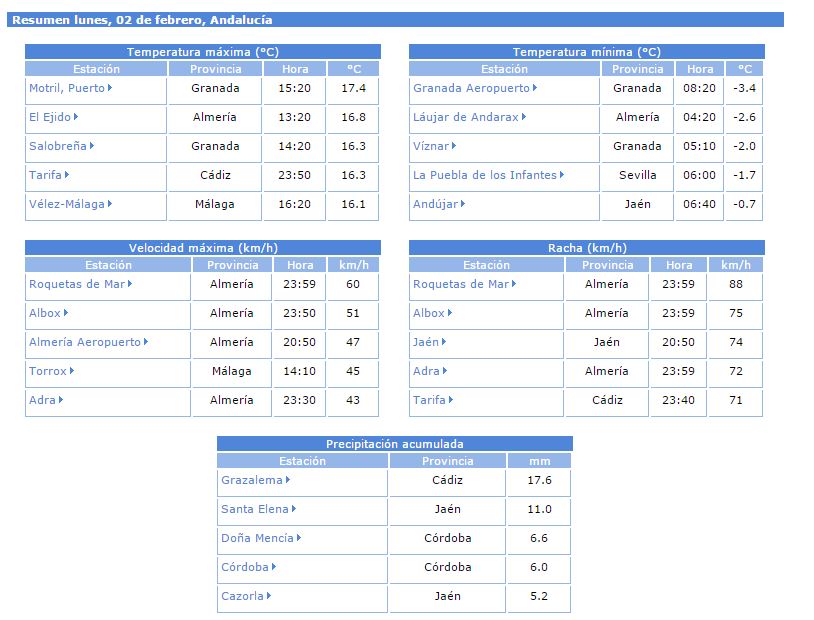This screenshot has height=620, width=814.
Task: Click the arrow icon after Vélez-Málaga
Action: coord(111,204)
